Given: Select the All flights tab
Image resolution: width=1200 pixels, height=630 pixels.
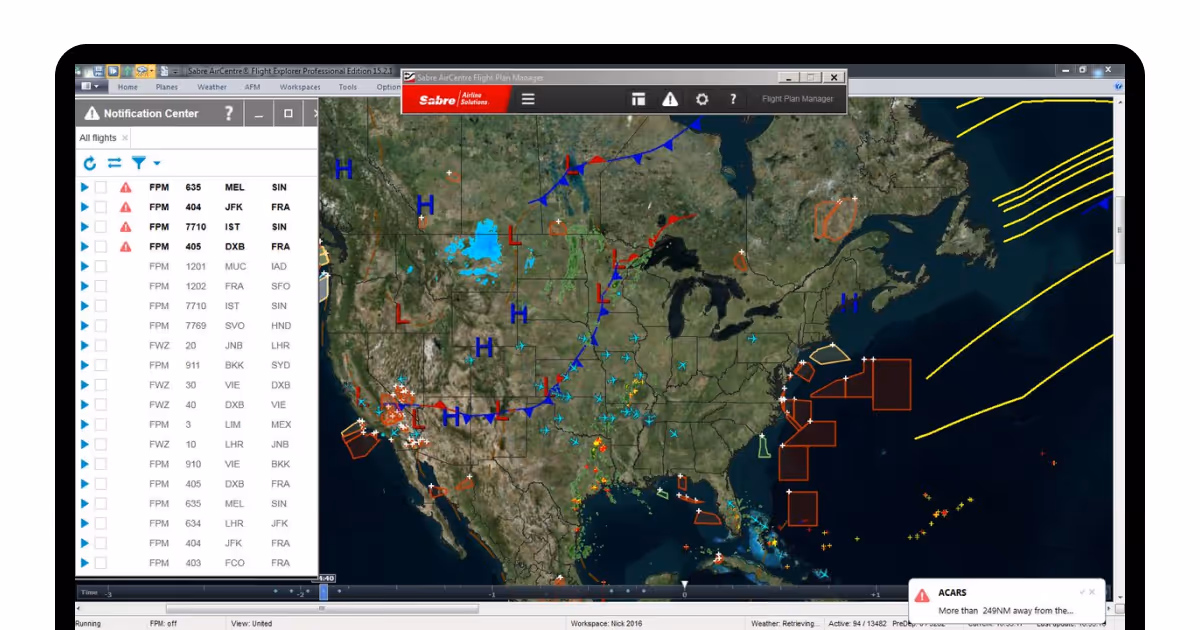Looking at the screenshot, I should point(98,138).
